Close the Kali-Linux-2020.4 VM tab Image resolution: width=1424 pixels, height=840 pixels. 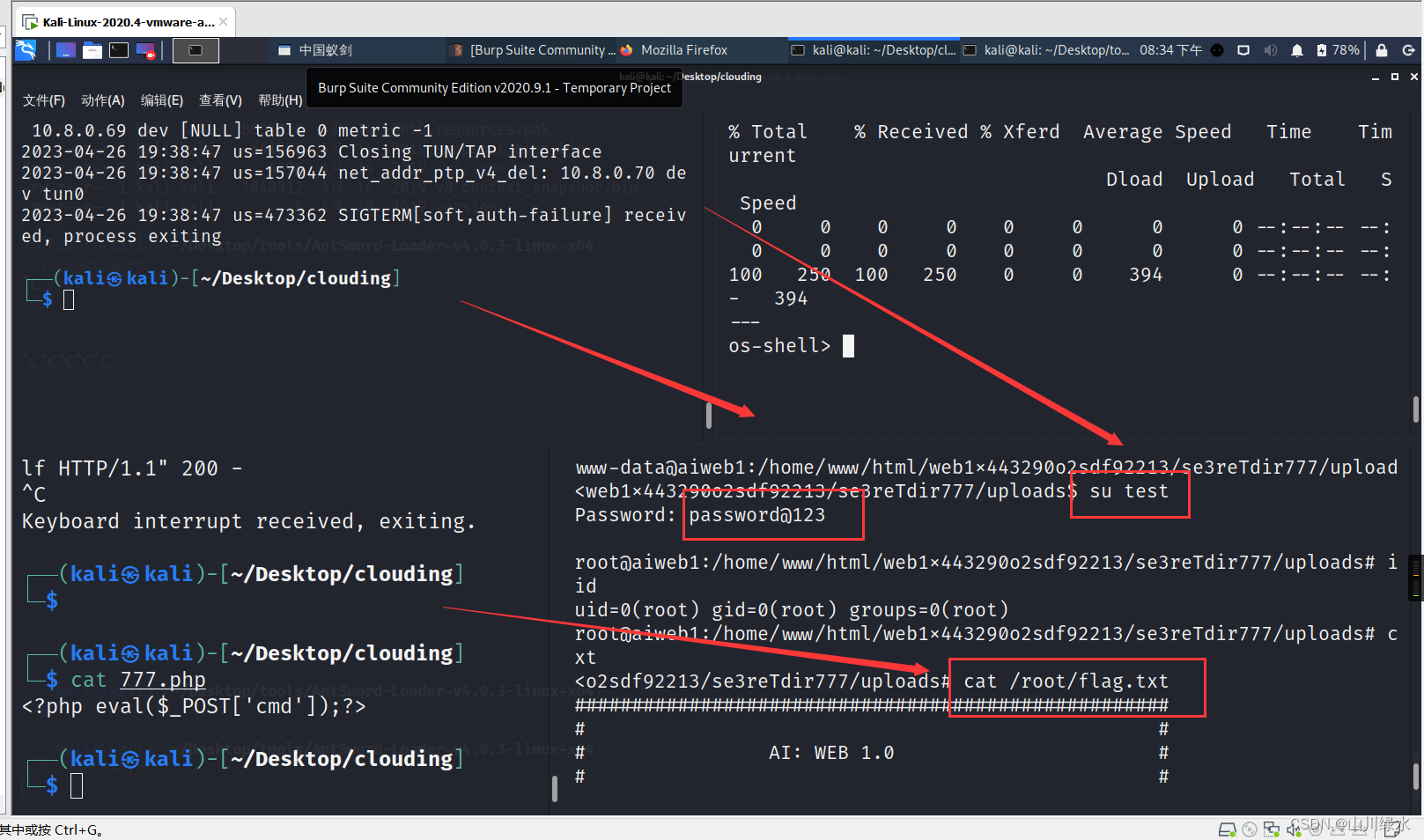pyautogui.click(x=224, y=22)
